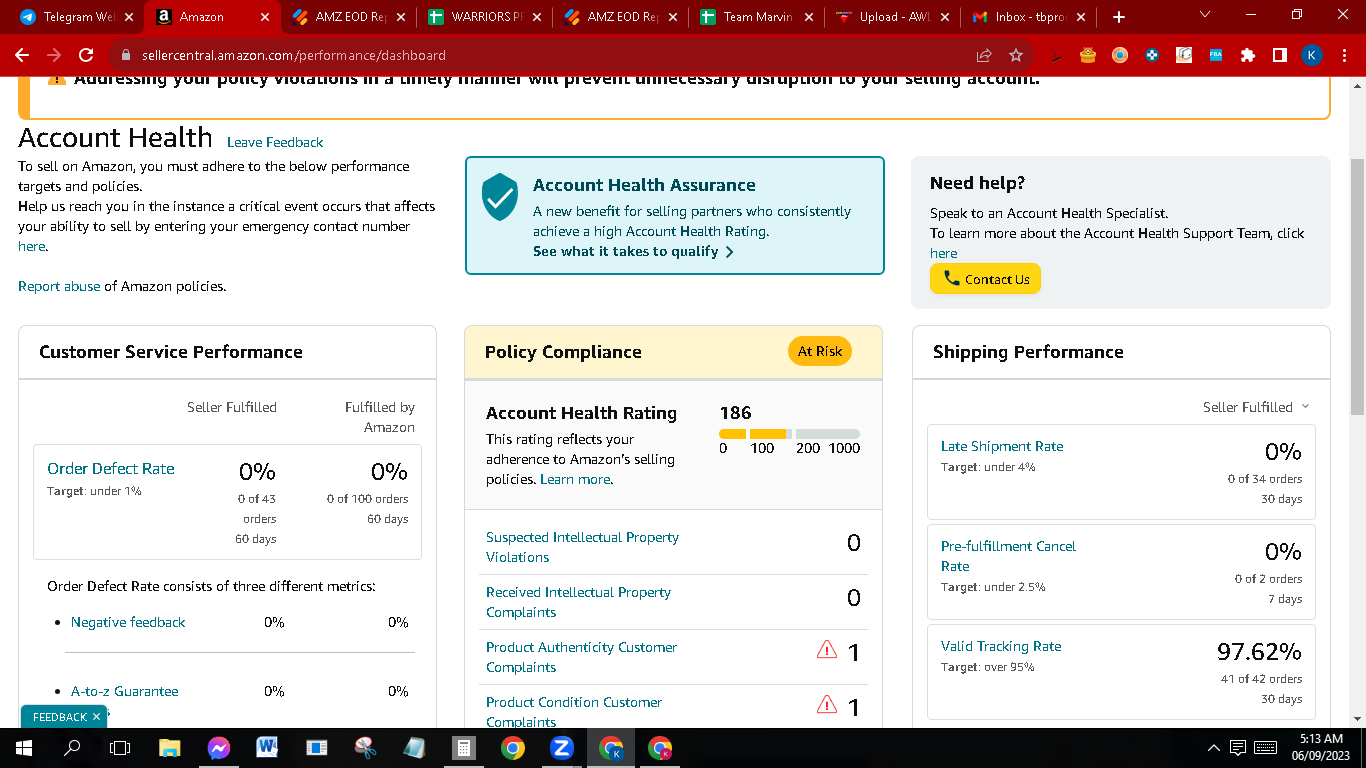Launch File Explorer from the taskbar
The width and height of the screenshot is (1366, 768).
click(x=170, y=747)
